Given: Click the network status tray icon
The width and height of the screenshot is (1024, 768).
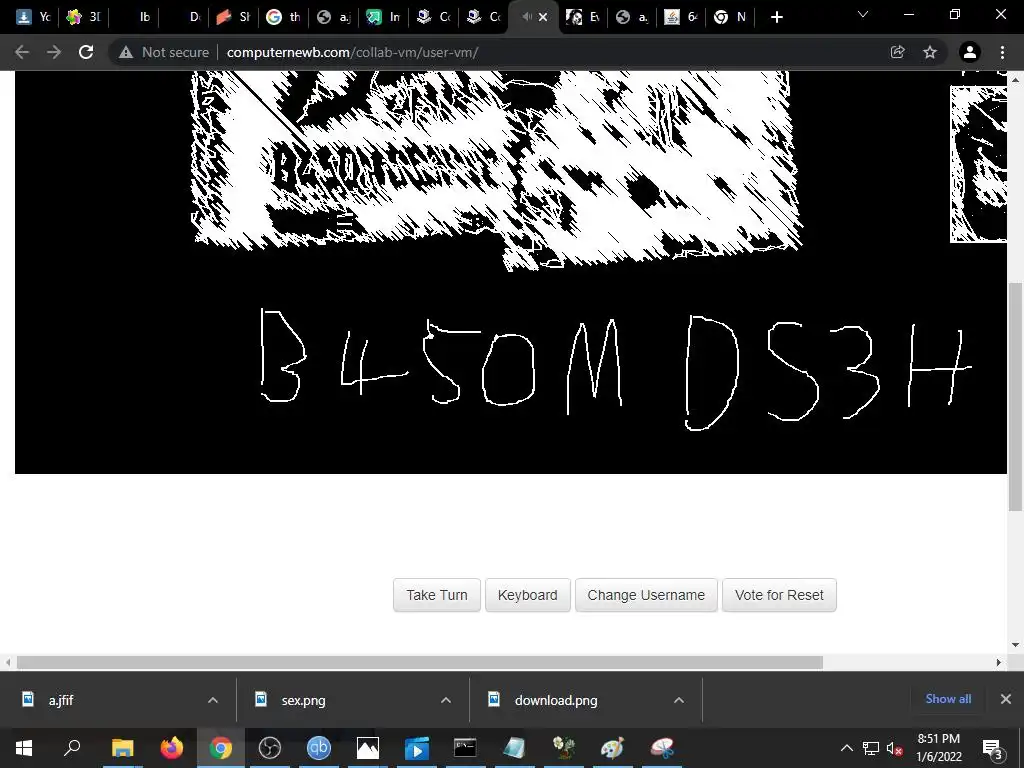Looking at the screenshot, I should (x=871, y=748).
